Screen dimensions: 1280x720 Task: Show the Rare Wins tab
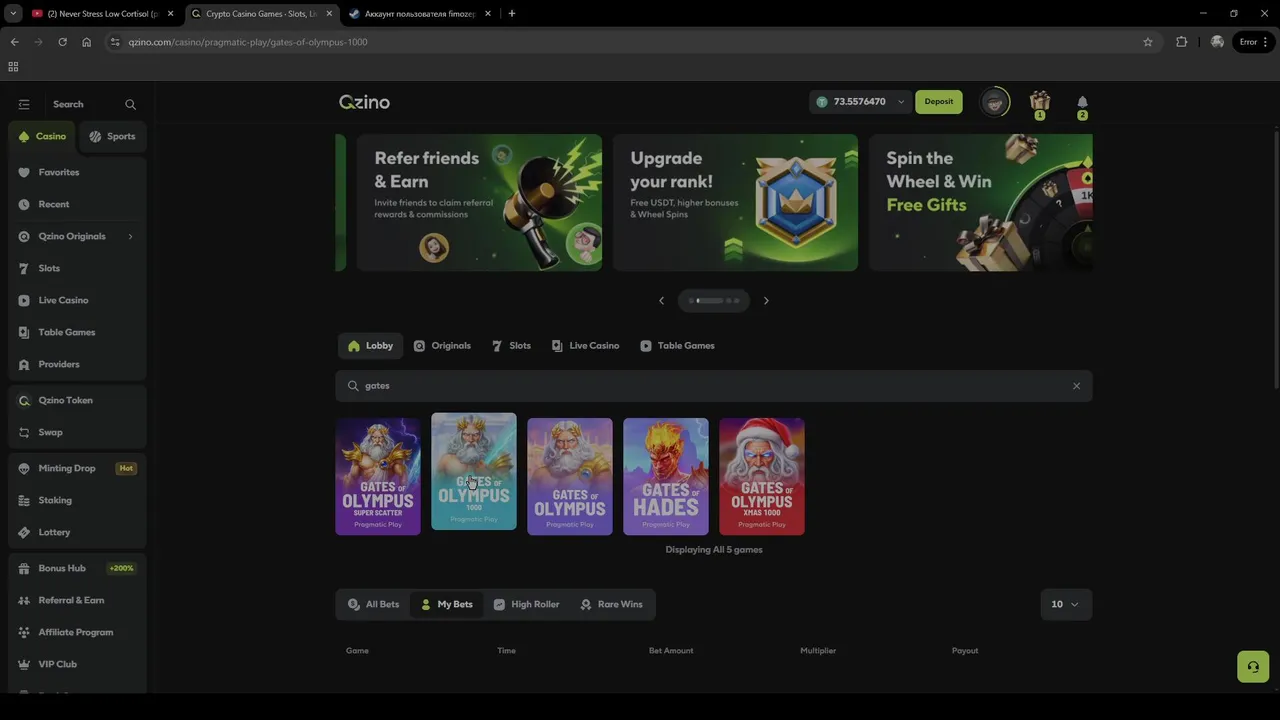611,604
